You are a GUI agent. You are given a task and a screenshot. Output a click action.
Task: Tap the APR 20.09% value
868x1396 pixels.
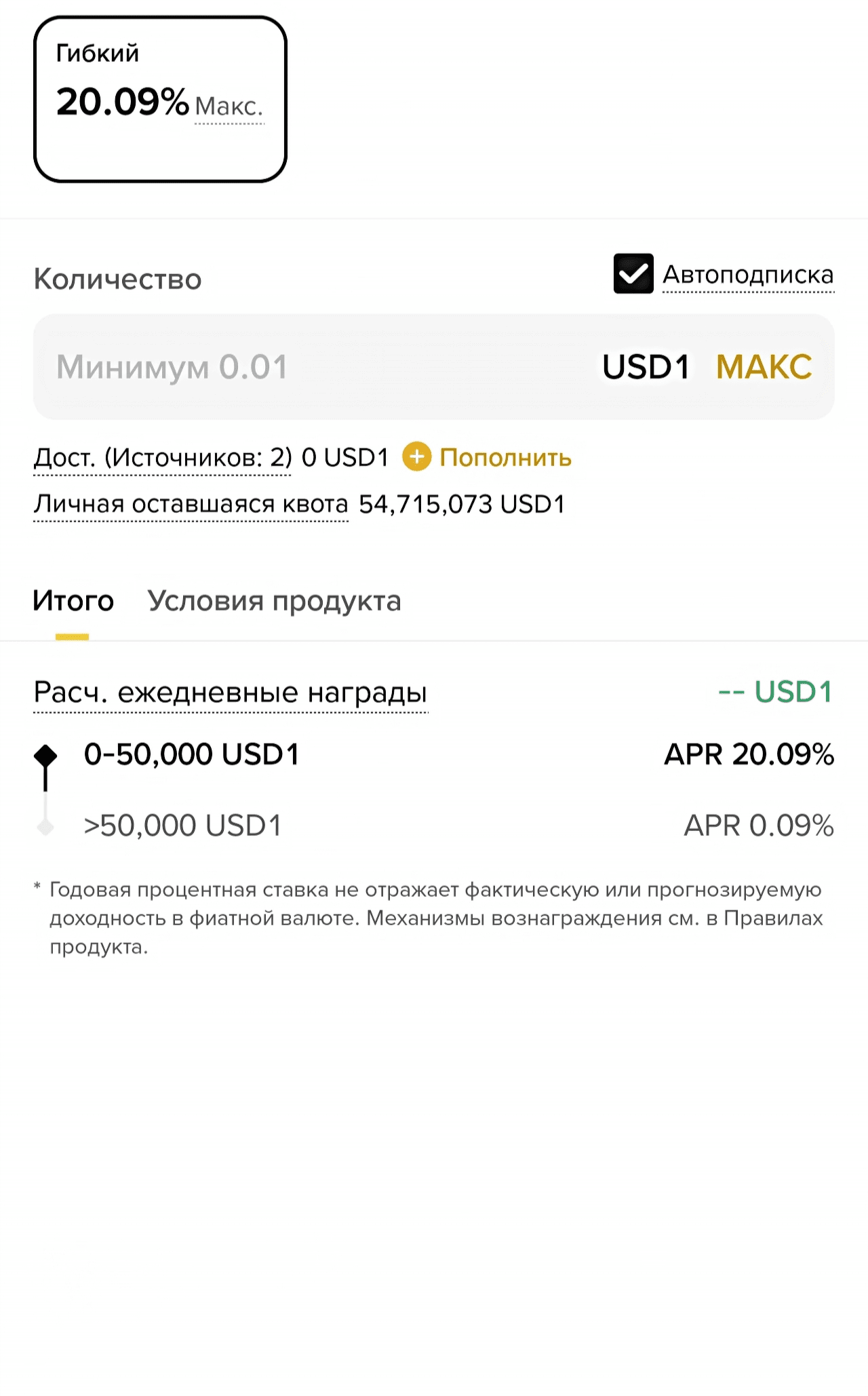tap(749, 754)
